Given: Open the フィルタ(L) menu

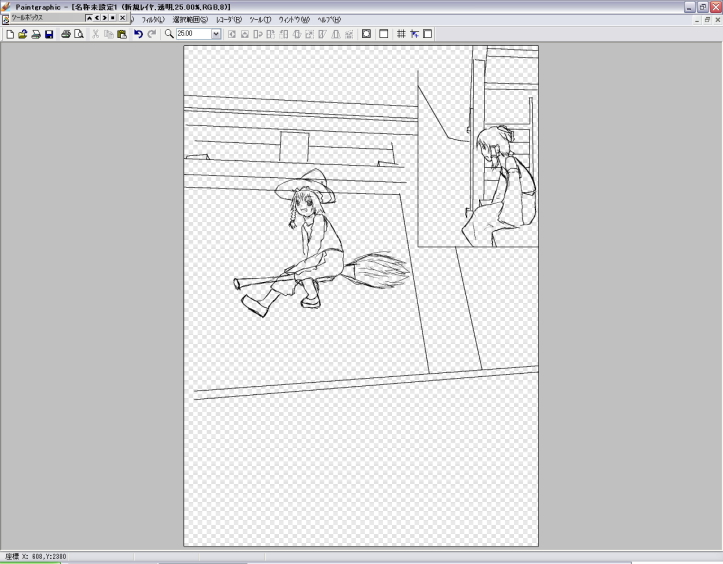Looking at the screenshot, I should point(153,20).
